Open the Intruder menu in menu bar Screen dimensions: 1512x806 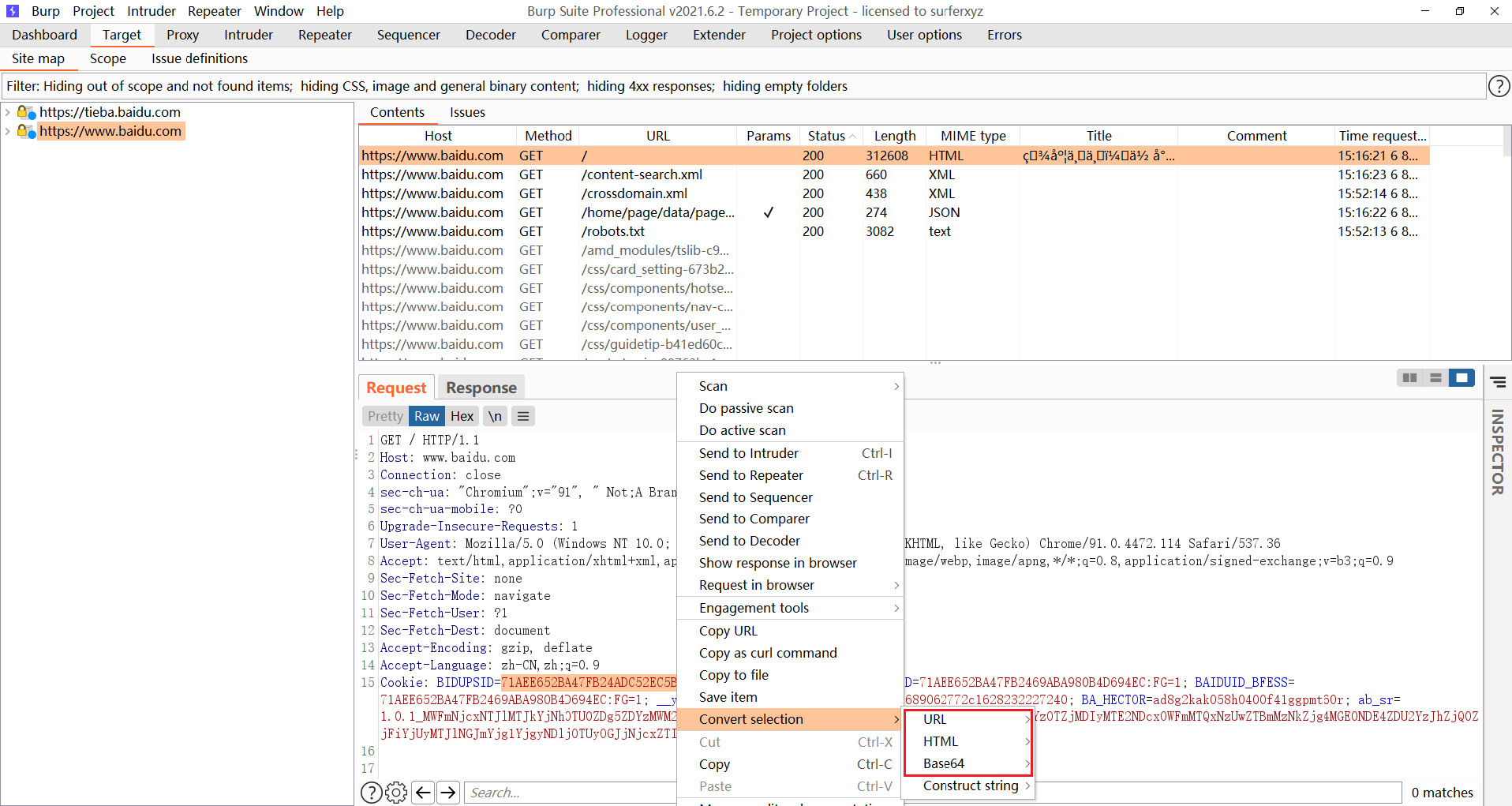coord(151,11)
